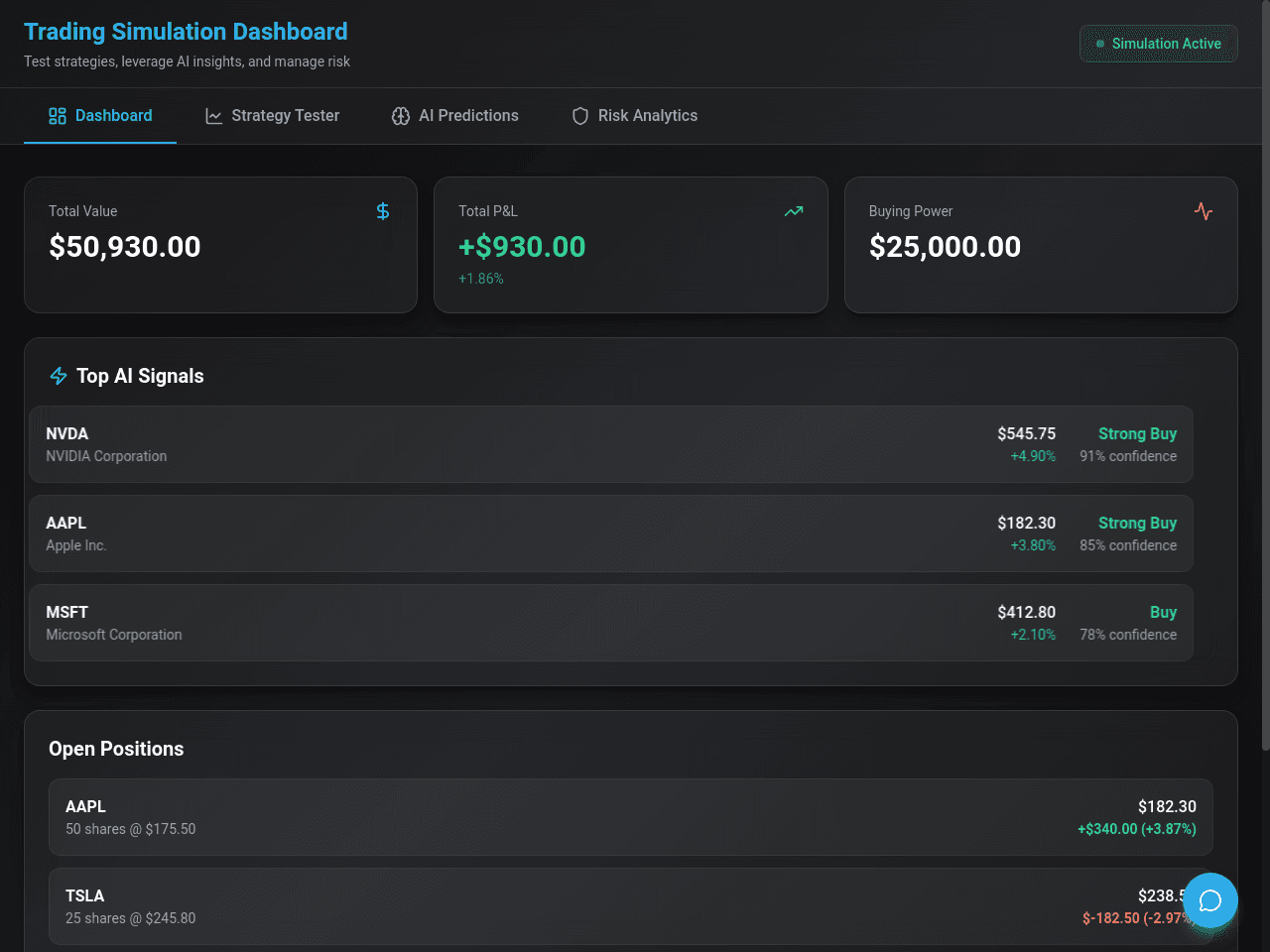
Task: Open the TSLA open position row
Action: [631, 906]
